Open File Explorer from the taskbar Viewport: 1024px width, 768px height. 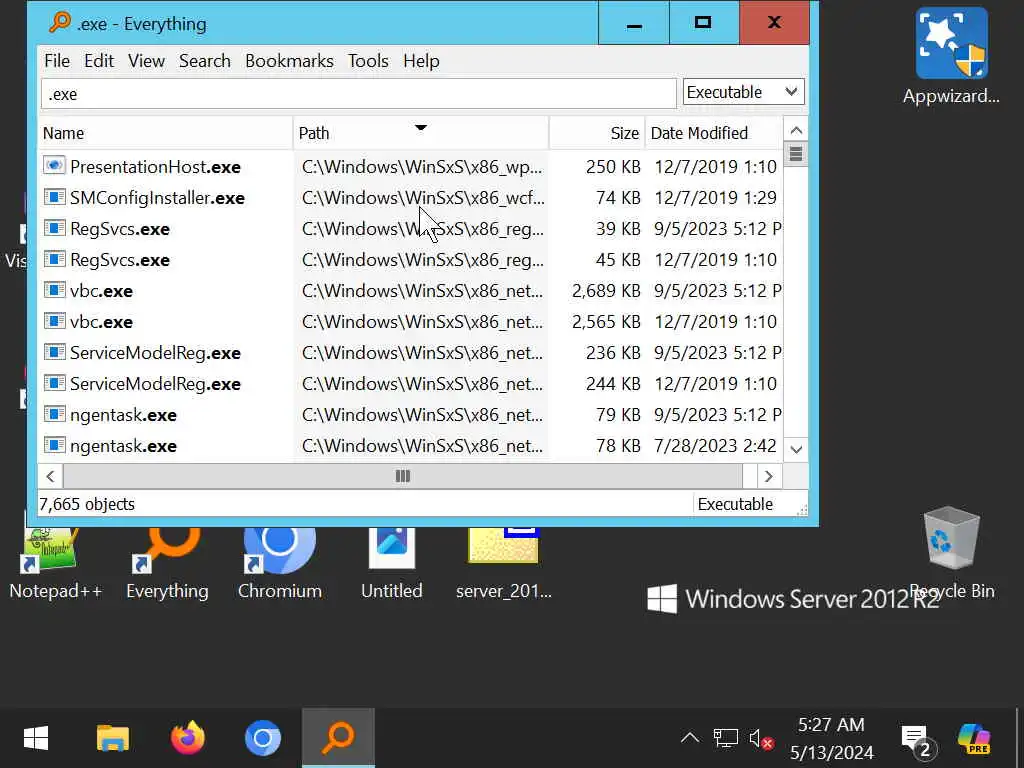113,739
